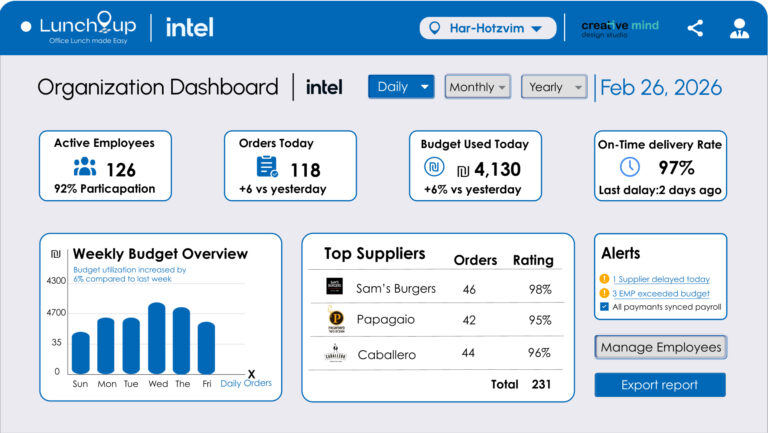
Task: Open the Monthly period dropdown
Action: [478, 87]
